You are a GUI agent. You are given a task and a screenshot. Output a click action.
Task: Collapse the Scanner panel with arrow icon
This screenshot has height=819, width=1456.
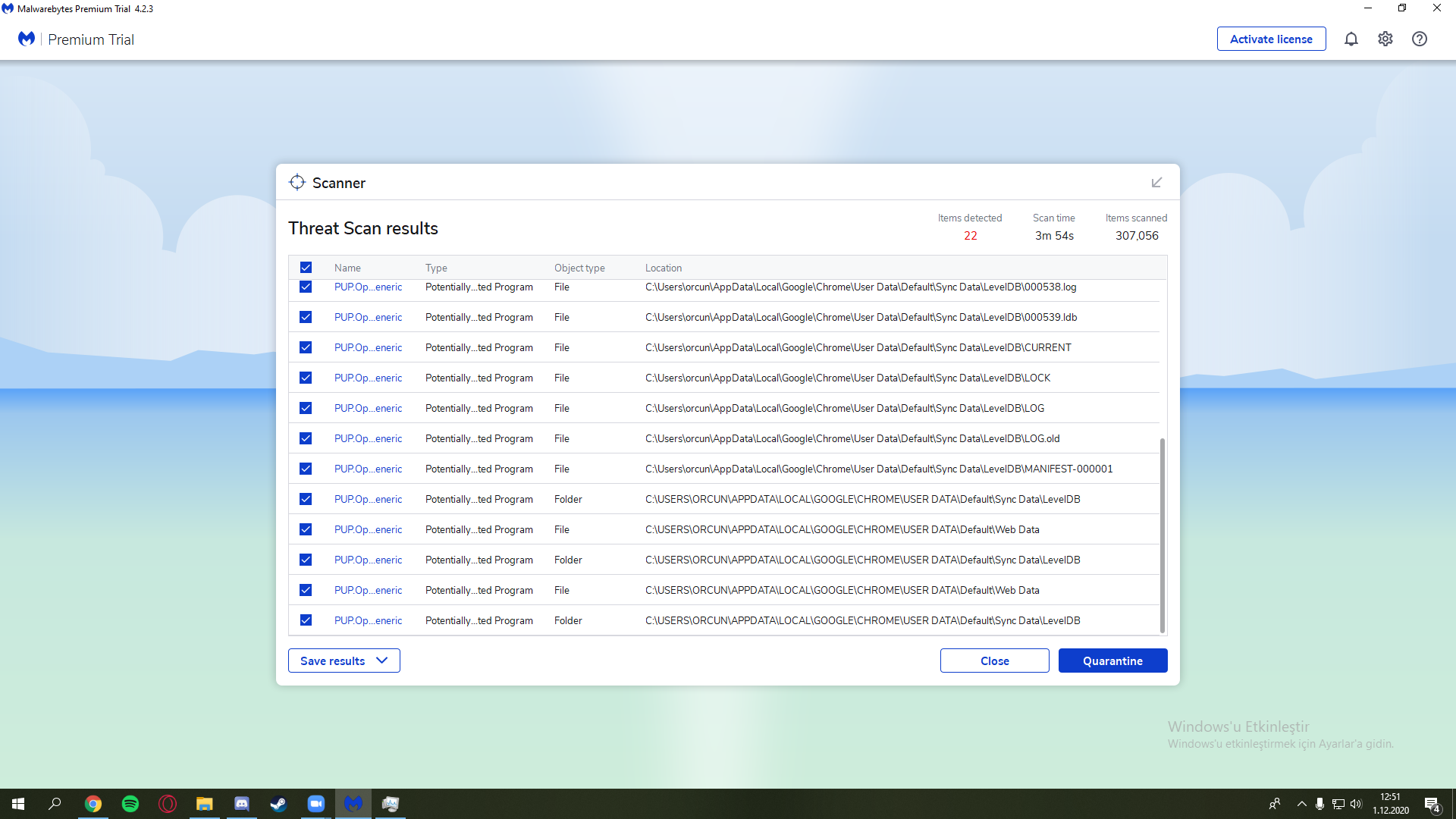tap(1156, 183)
